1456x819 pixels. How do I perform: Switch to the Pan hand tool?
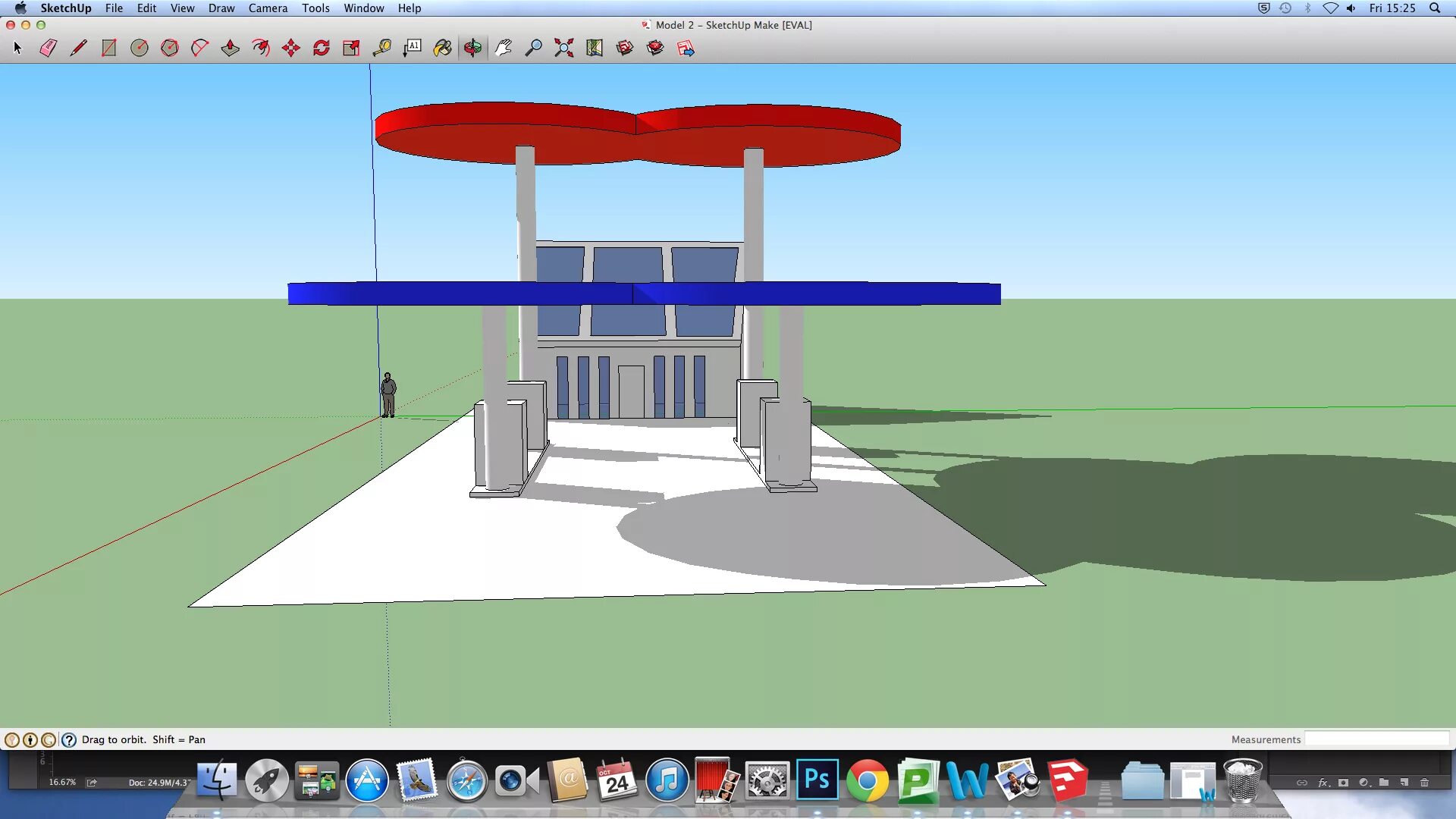503,48
